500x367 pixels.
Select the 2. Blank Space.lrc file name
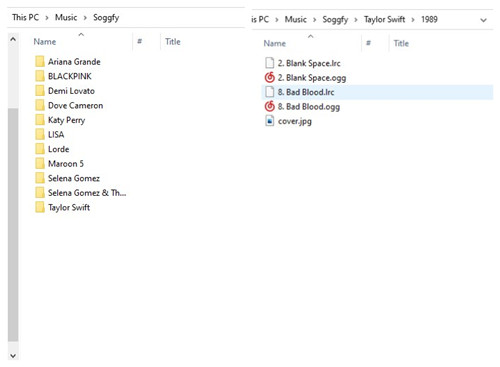[309, 63]
